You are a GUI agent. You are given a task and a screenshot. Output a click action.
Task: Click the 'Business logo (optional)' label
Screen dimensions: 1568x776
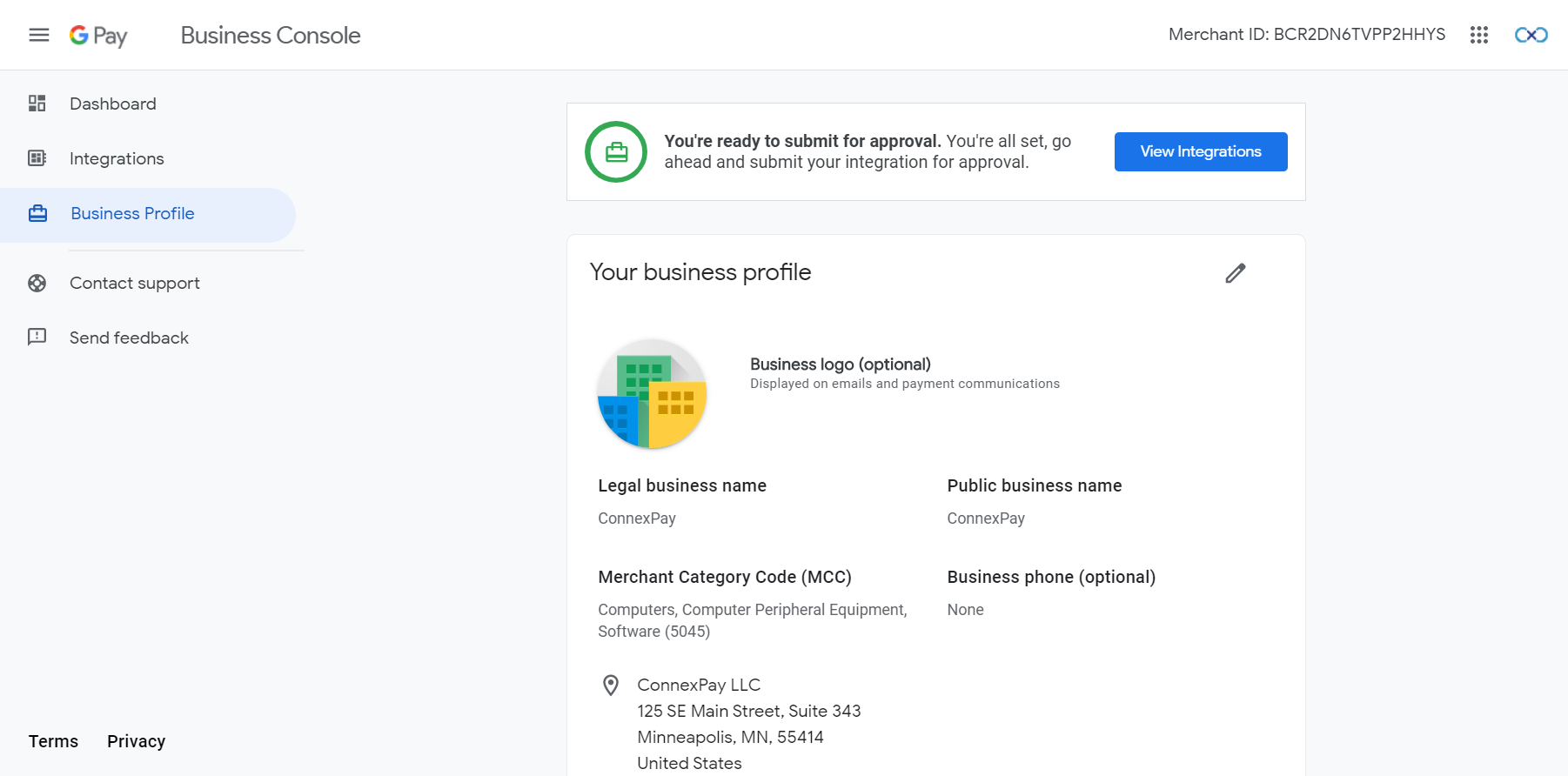pyautogui.click(x=841, y=364)
